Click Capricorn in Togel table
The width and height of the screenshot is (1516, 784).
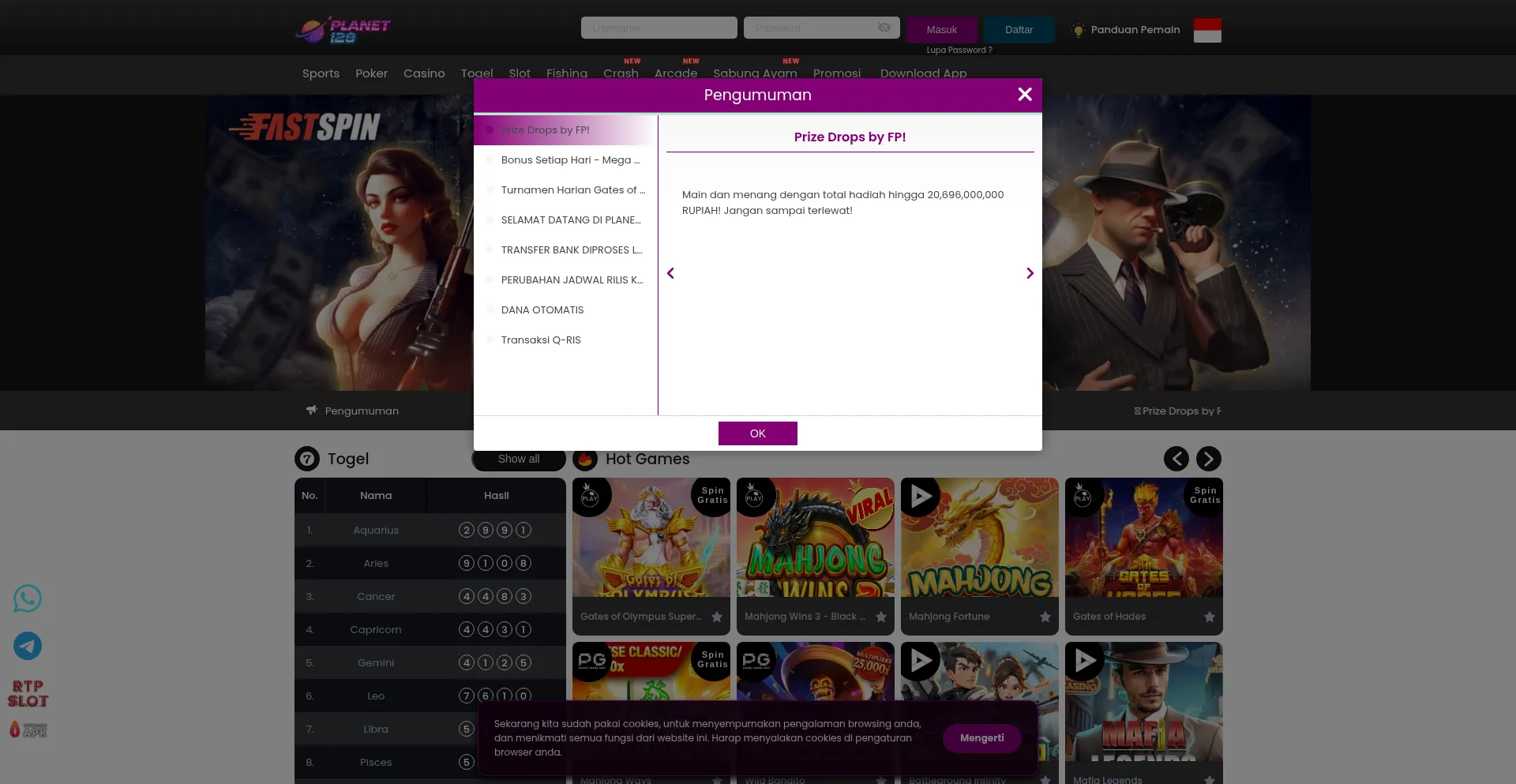376,630
